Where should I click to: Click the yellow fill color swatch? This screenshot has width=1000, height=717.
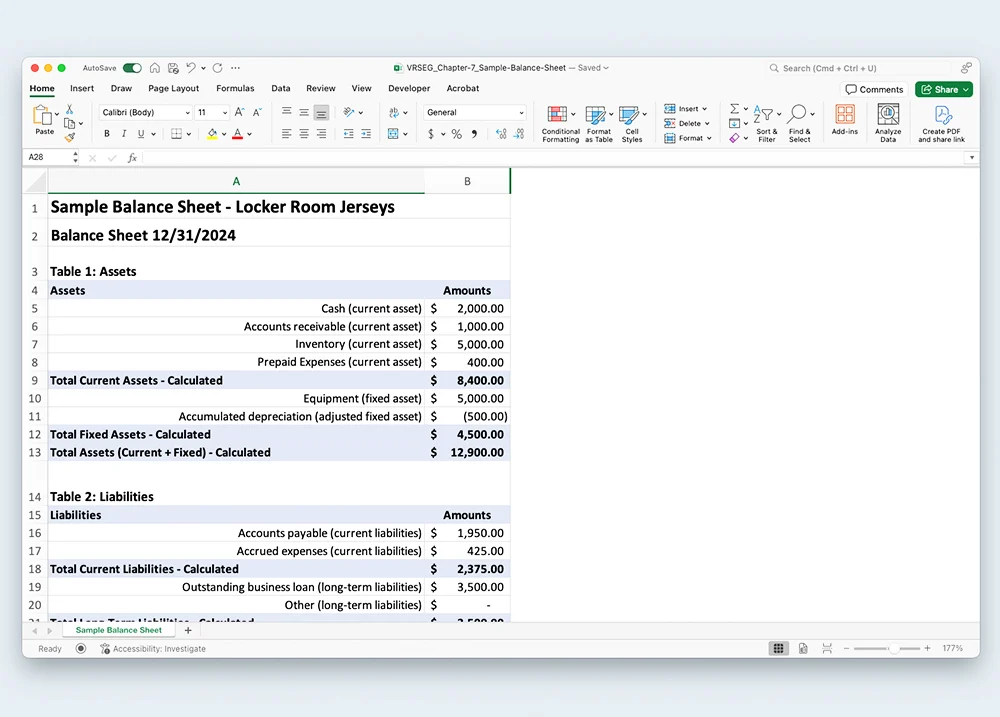pos(212,134)
